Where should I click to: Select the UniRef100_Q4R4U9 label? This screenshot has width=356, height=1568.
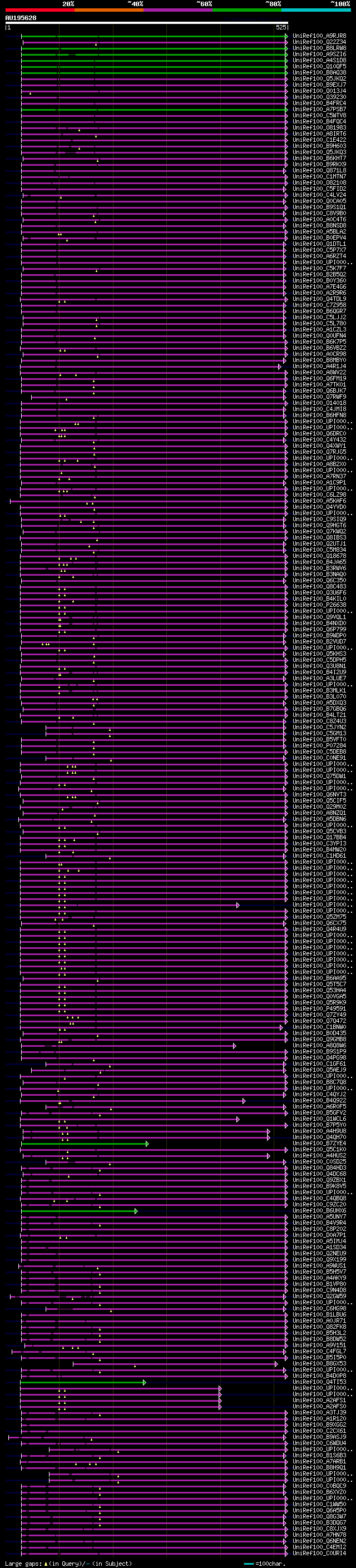tap(319, 929)
